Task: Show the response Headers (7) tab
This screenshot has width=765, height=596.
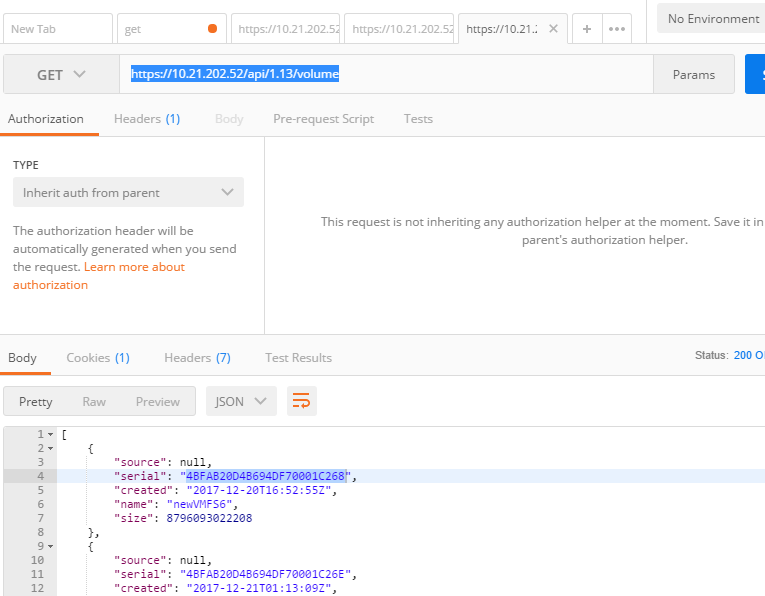Action: 198,358
